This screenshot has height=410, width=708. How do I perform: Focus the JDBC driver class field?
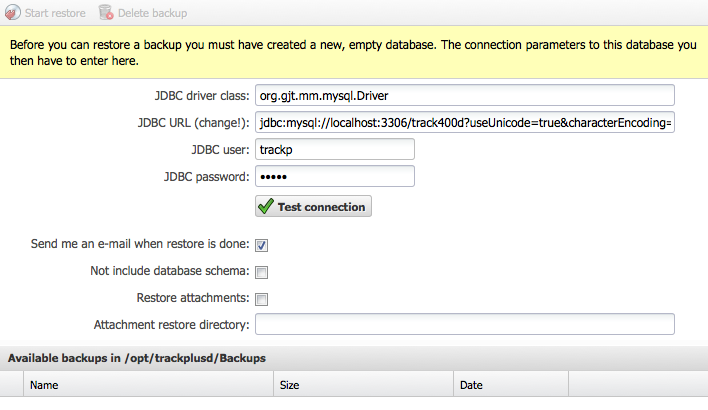point(465,95)
